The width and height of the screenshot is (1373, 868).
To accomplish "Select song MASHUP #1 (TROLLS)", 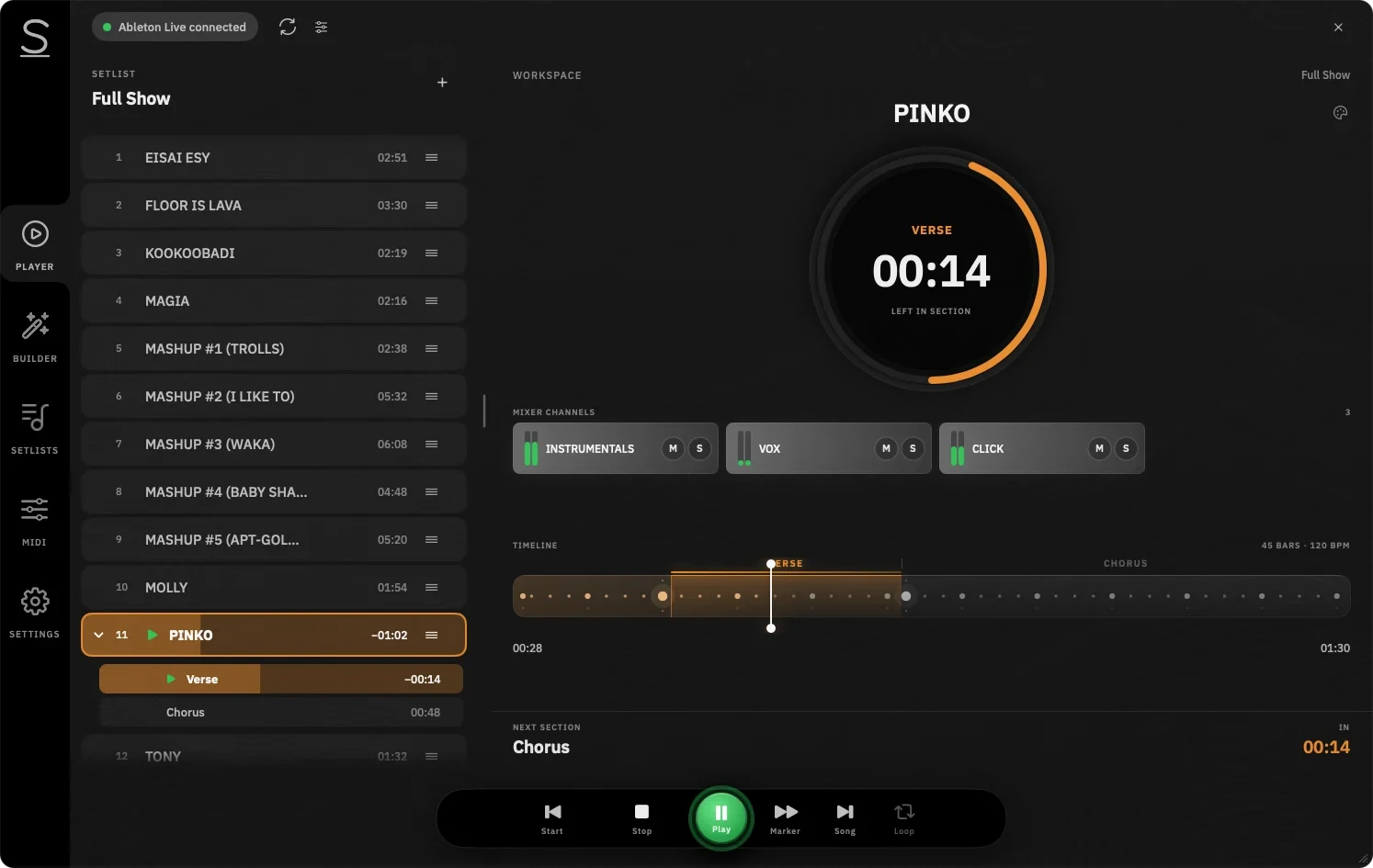I will [x=274, y=349].
